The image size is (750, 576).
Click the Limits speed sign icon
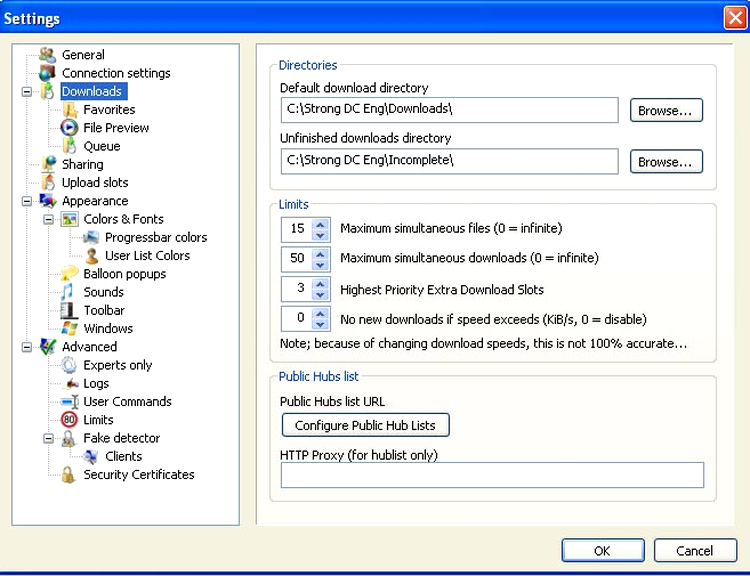coord(69,420)
